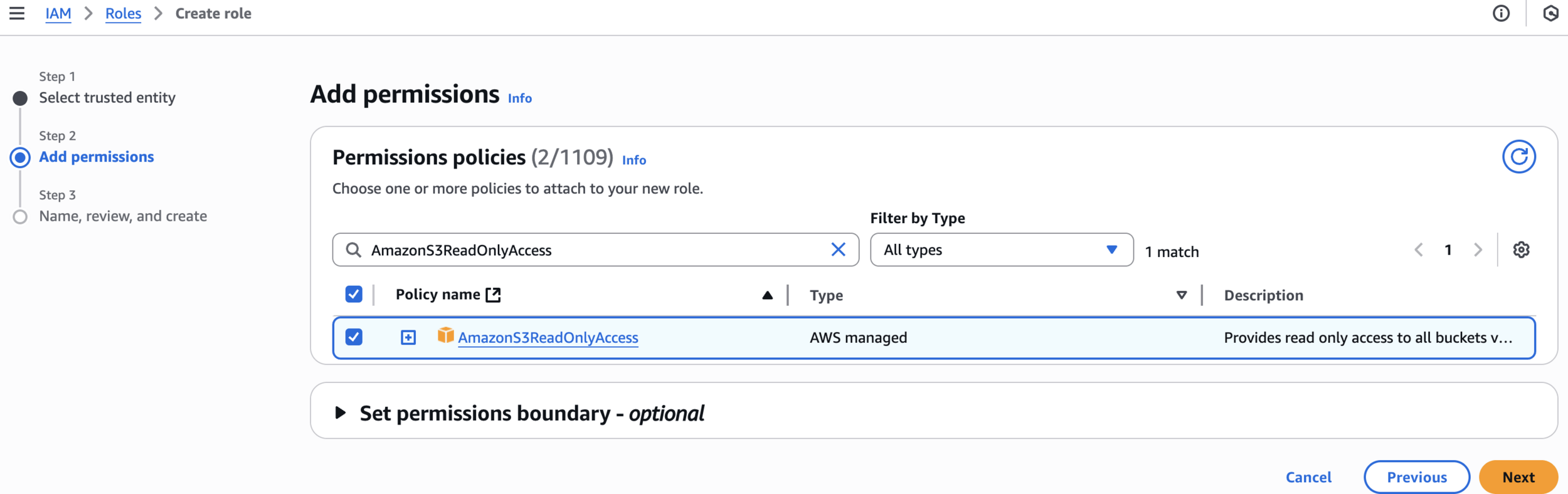Viewport: 1568px width, 494px height.
Task: Toggle the select-all policies checkbox
Action: pos(354,294)
